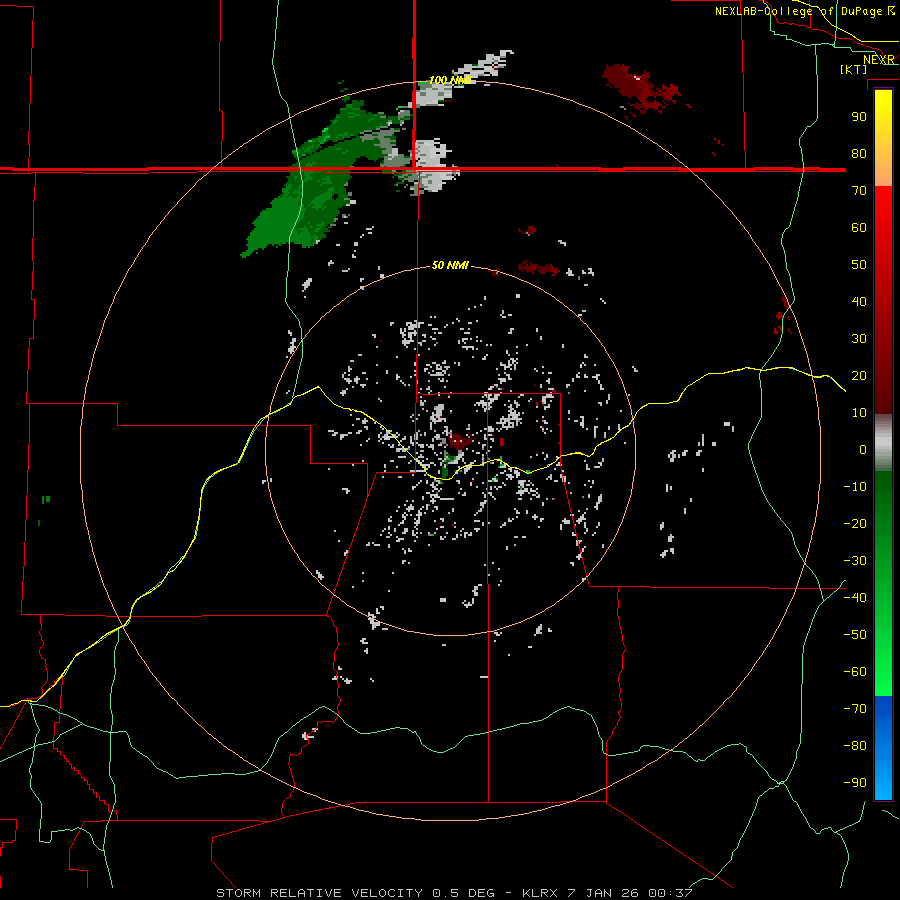Click the -70 scale label
Viewport: 900px width, 900px height.
(855, 709)
